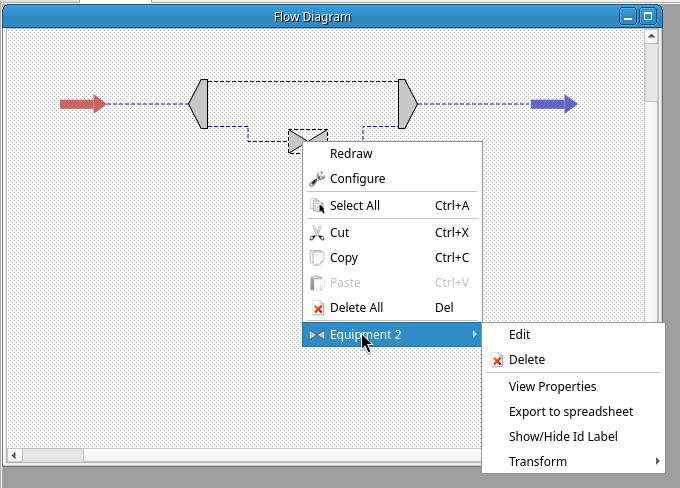Select the divider equipment on the left

click(x=199, y=104)
